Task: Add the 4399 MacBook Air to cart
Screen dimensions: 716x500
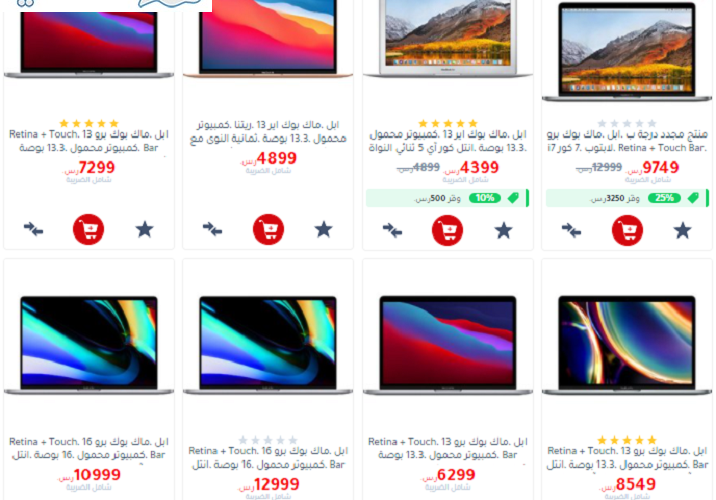Action: tap(448, 230)
